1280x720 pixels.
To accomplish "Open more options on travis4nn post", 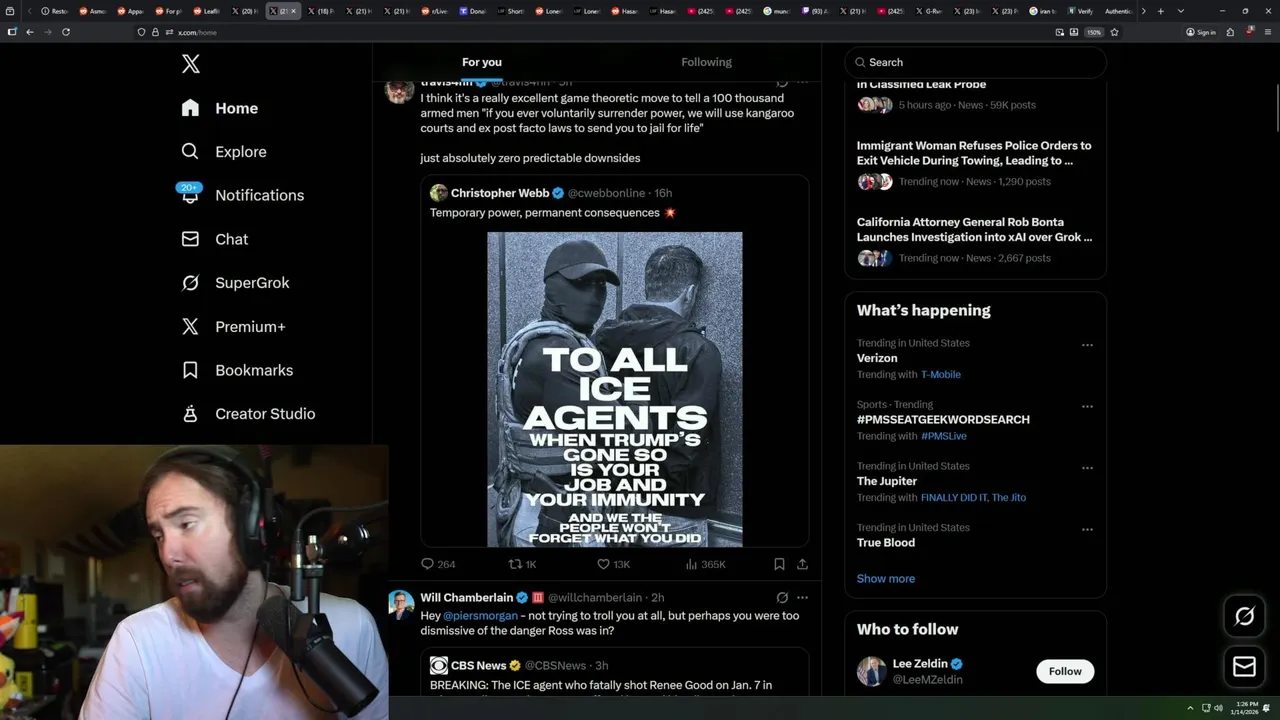I will click(802, 82).
